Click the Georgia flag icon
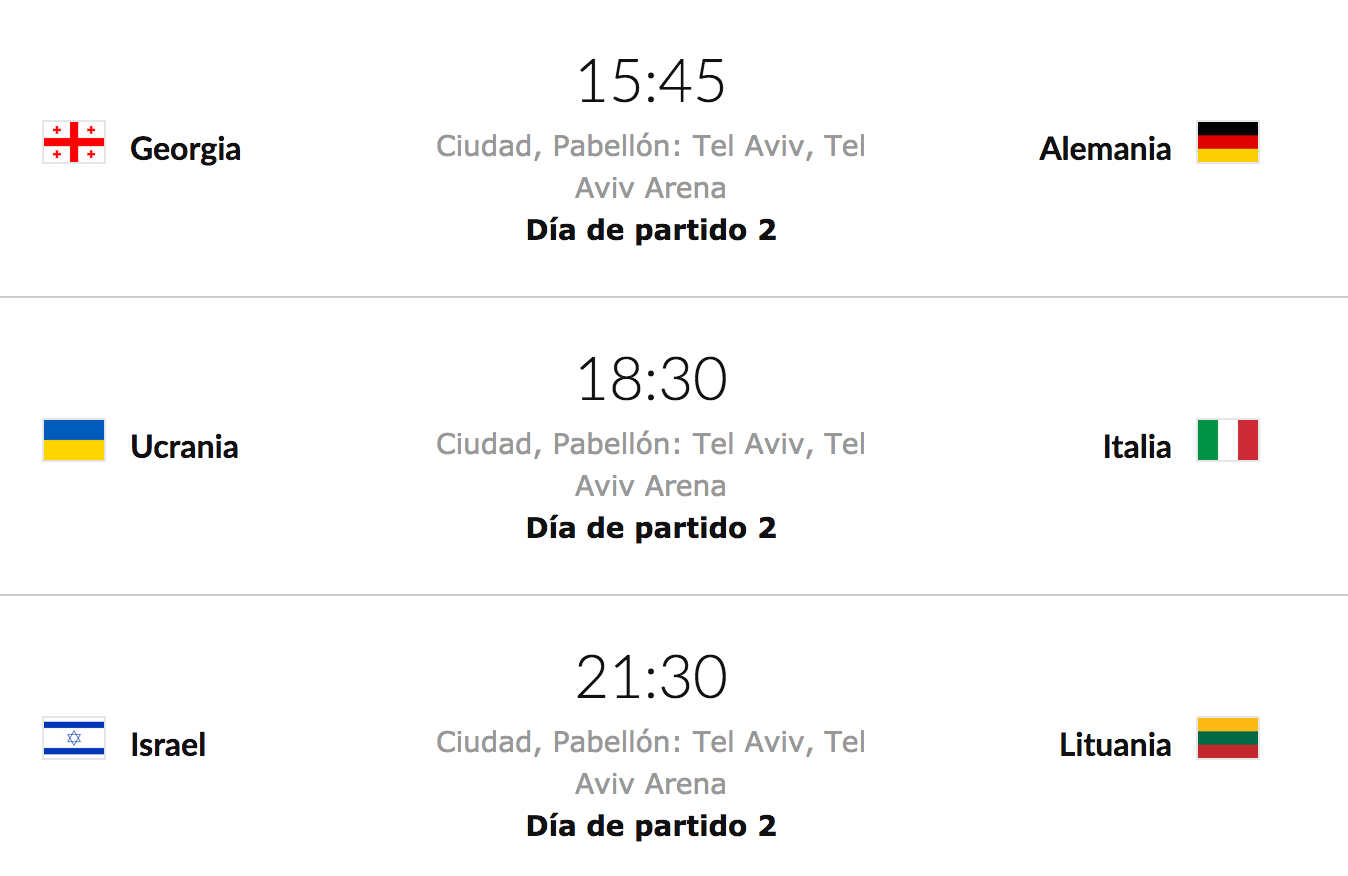 74,142
